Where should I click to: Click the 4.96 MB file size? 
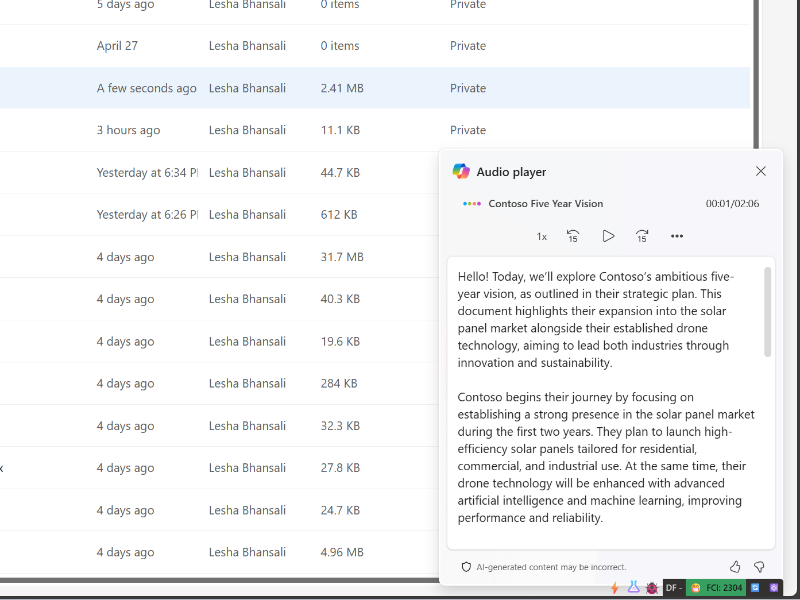(342, 552)
